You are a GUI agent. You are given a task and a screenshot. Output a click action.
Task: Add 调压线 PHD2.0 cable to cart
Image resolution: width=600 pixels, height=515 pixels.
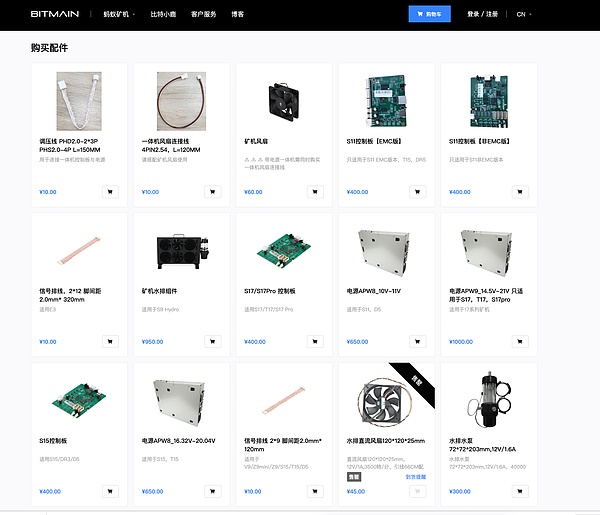pyautogui.click(x=110, y=192)
